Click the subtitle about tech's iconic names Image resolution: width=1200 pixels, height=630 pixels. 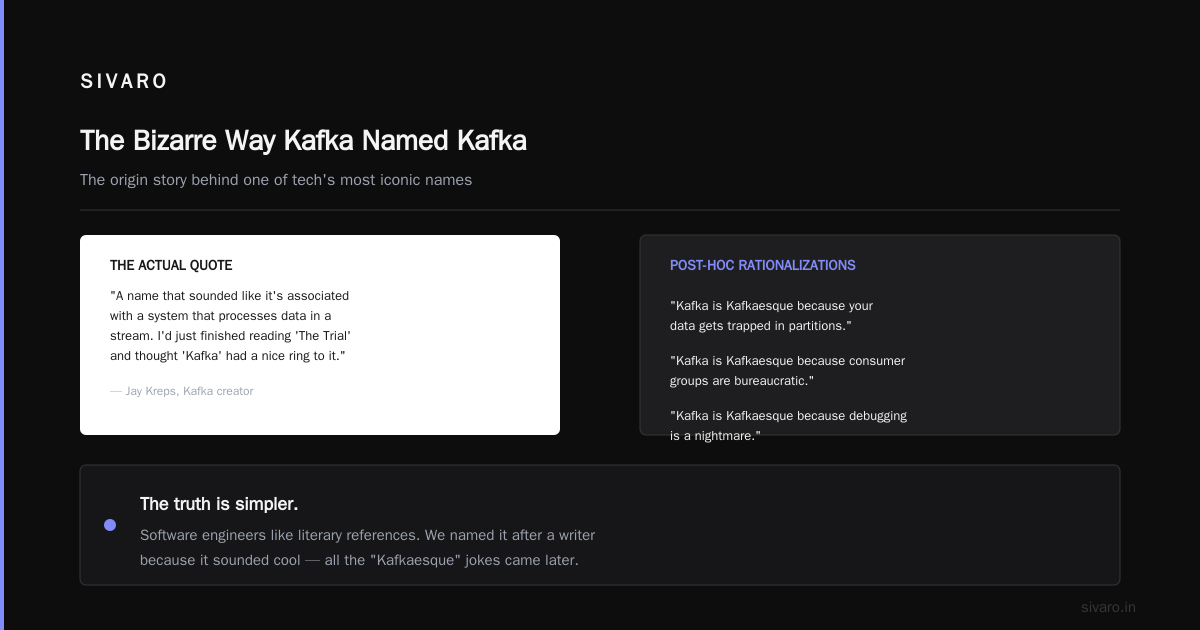coord(276,180)
